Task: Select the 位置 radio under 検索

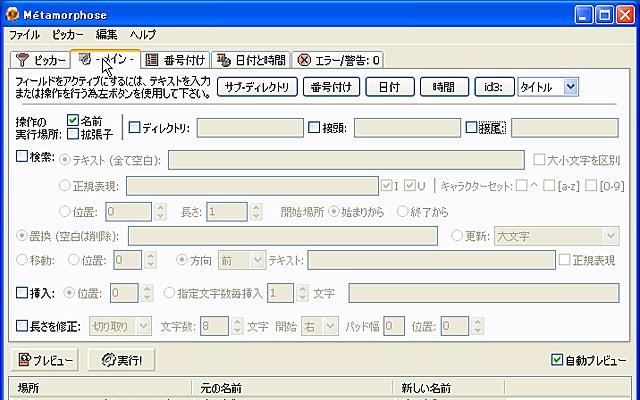Action: pyautogui.click(x=65, y=211)
